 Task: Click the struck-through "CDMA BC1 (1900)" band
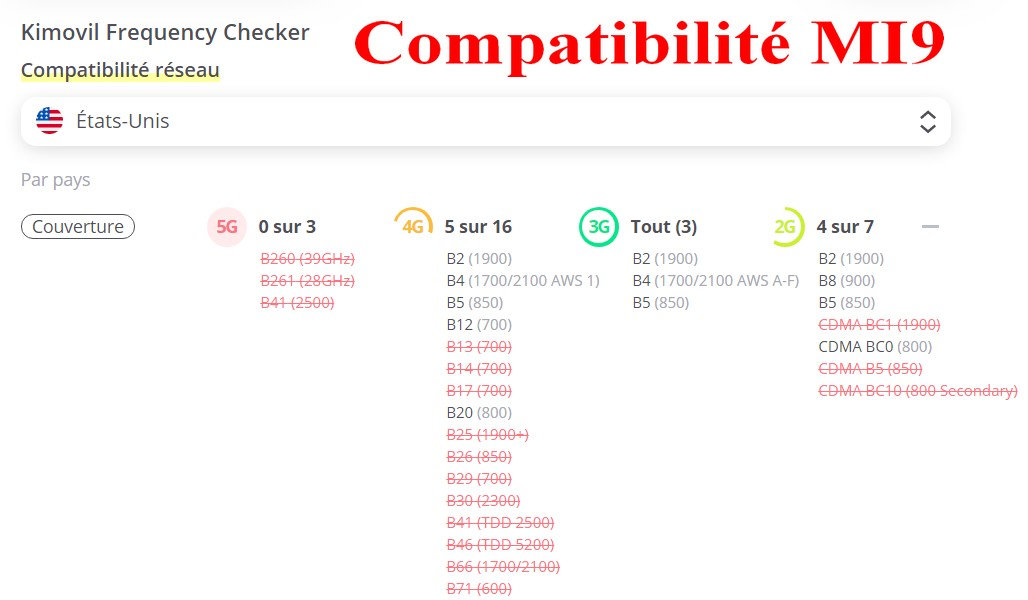point(879,325)
